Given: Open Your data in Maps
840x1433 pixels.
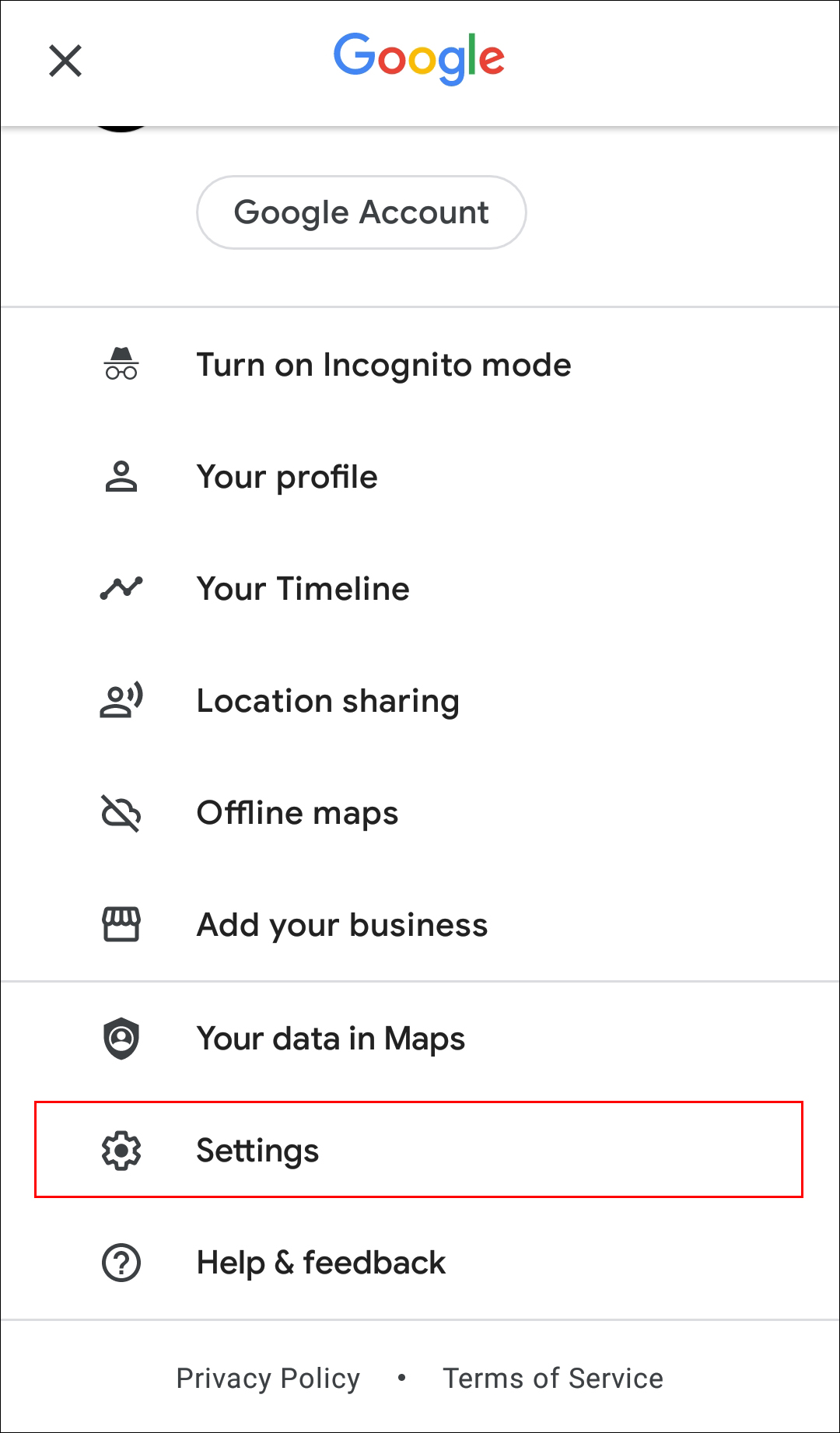Looking at the screenshot, I should (331, 1039).
